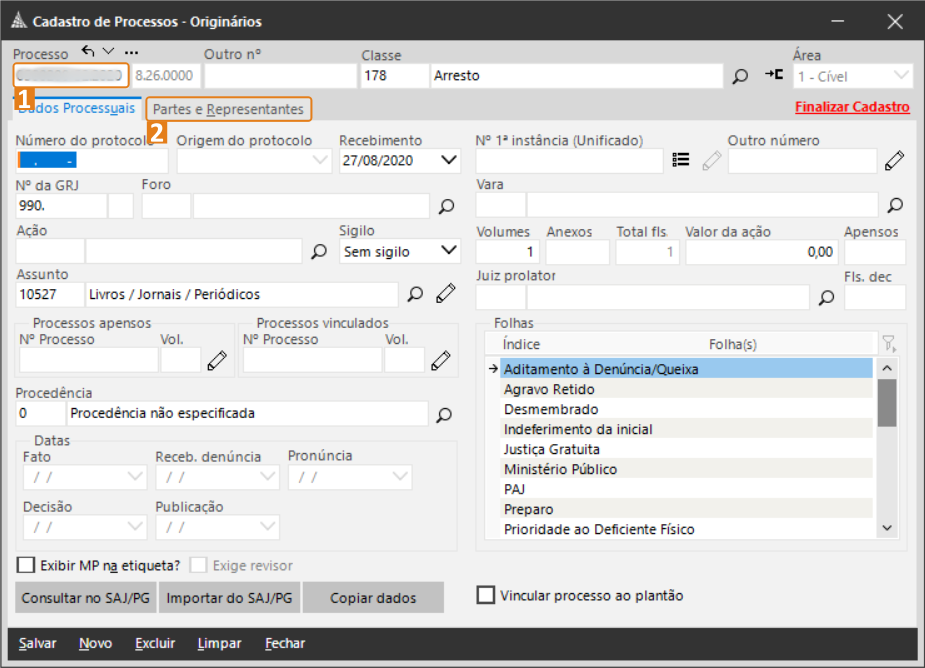Click the Outro nº field
The image size is (925, 668).
click(280, 76)
